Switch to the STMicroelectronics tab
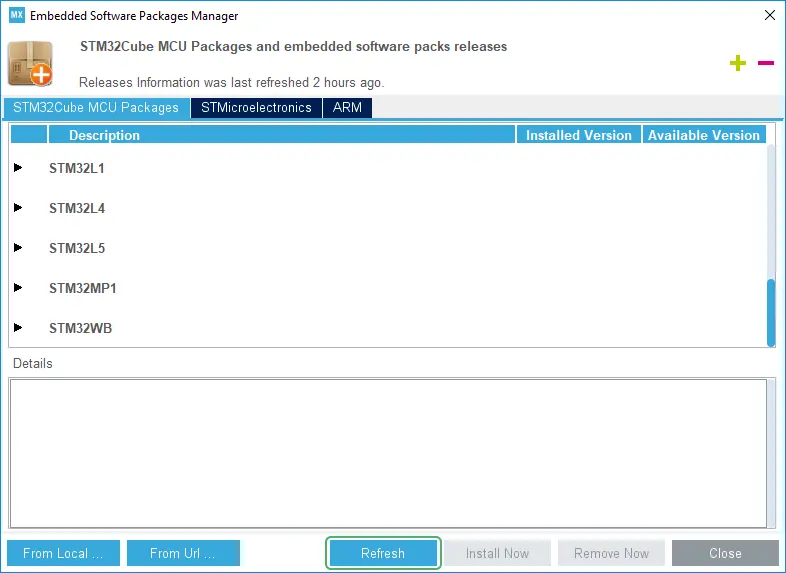Image resolution: width=786 pixels, height=573 pixels. click(256, 108)
